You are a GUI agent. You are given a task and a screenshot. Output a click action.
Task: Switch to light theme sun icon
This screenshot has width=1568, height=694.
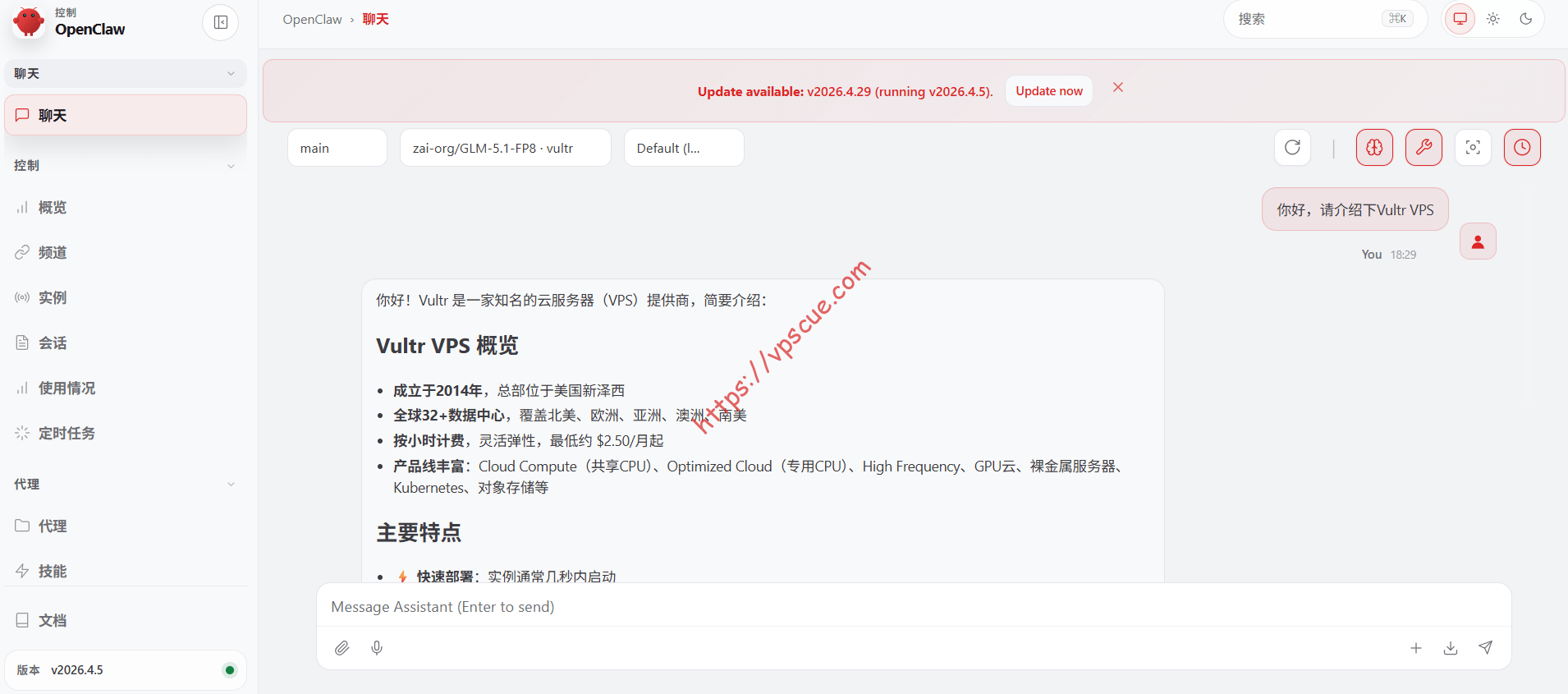pyautogui.click(x=1493, y=19)
